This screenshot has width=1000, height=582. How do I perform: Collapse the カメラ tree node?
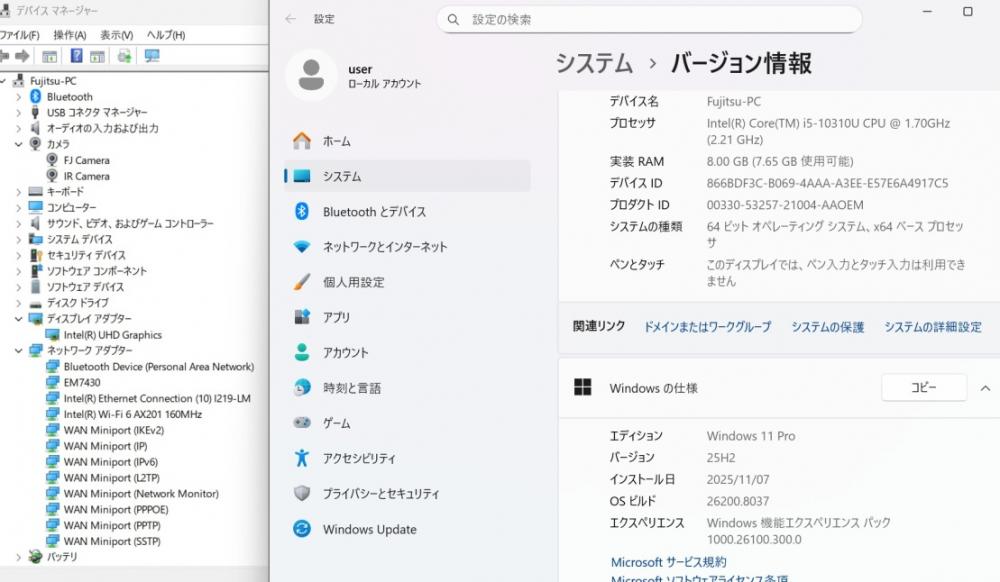coord(18,144)
